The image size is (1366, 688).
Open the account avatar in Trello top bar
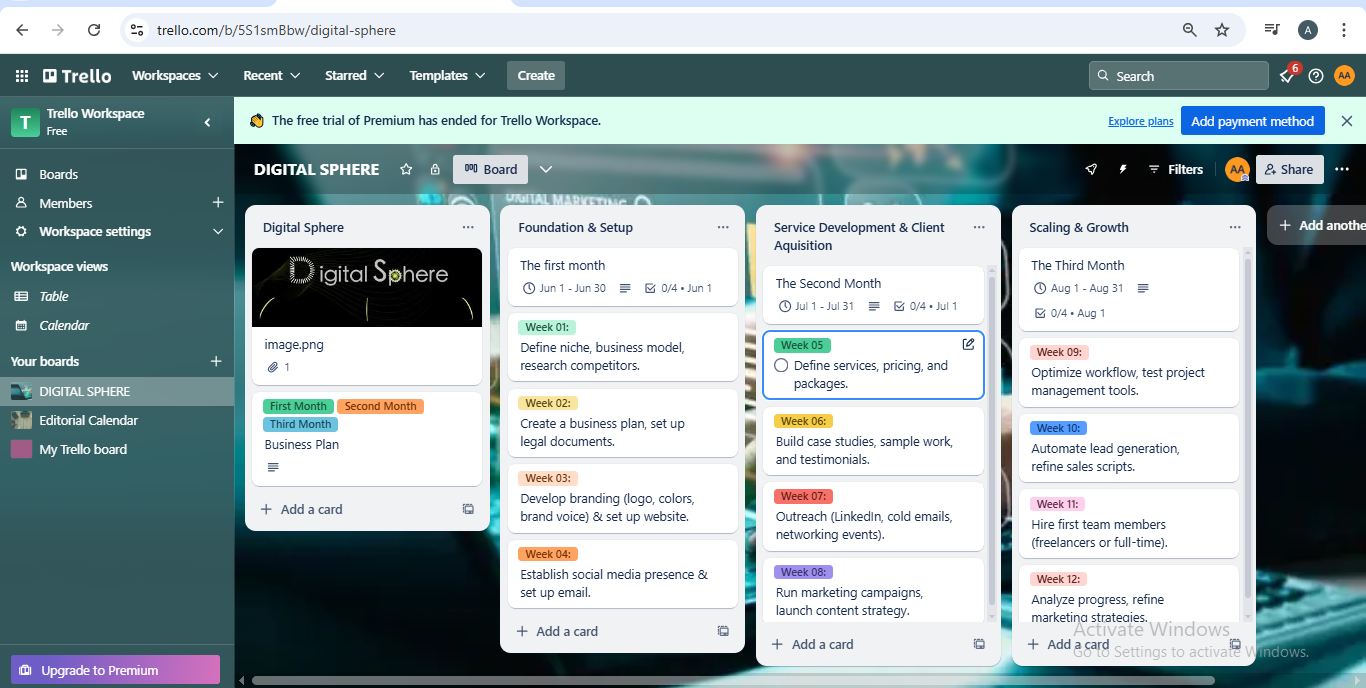click(1344, 76)
